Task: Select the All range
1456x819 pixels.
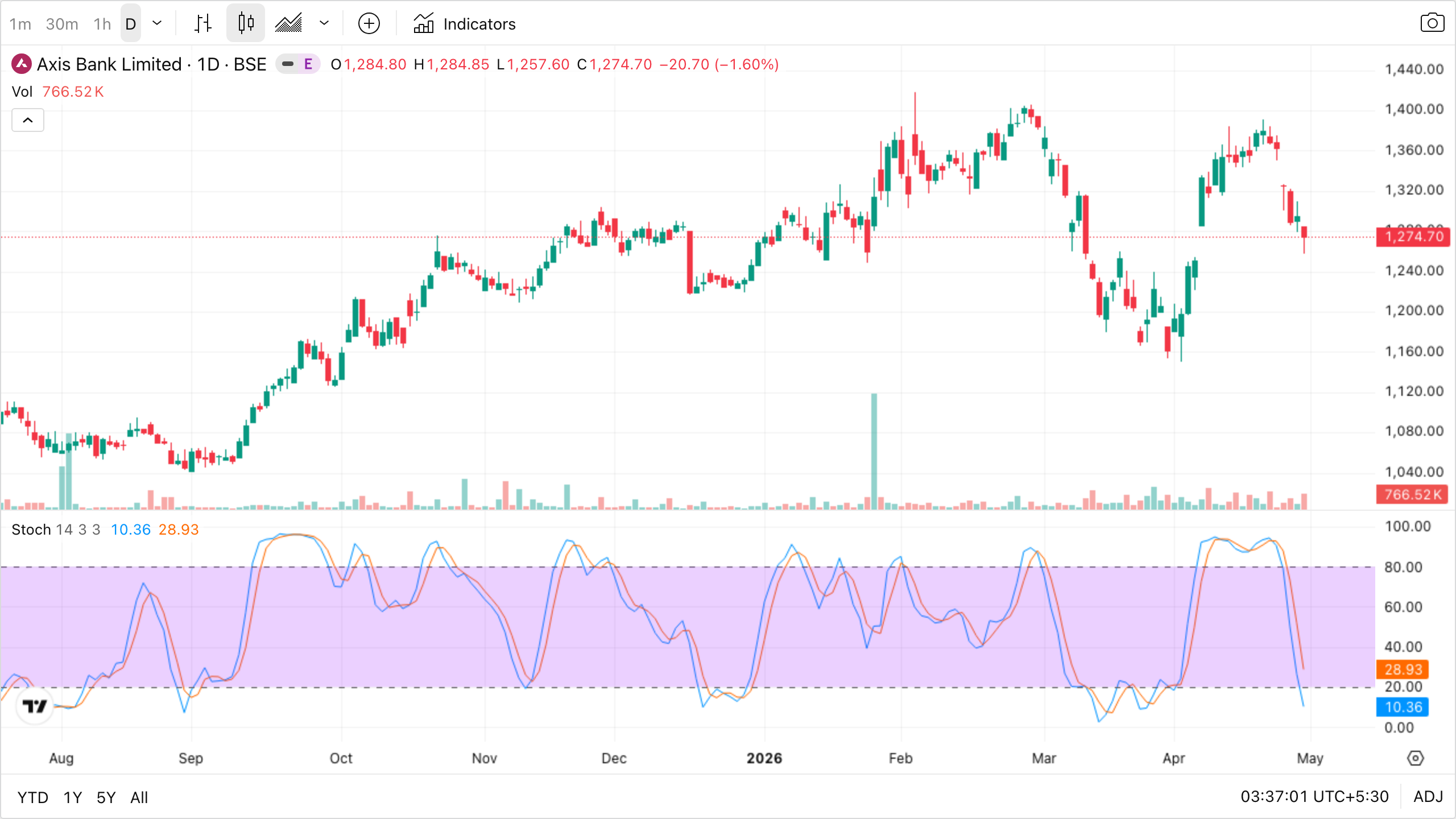Action: [x=139, y=797]
